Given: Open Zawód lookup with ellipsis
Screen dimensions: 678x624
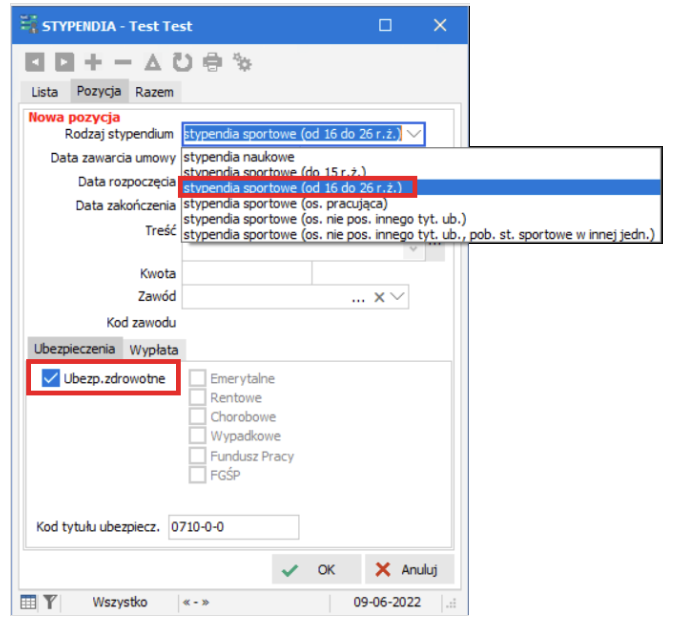Looking at the screenshot, I should pyautogui.click(x=358, y=299).
